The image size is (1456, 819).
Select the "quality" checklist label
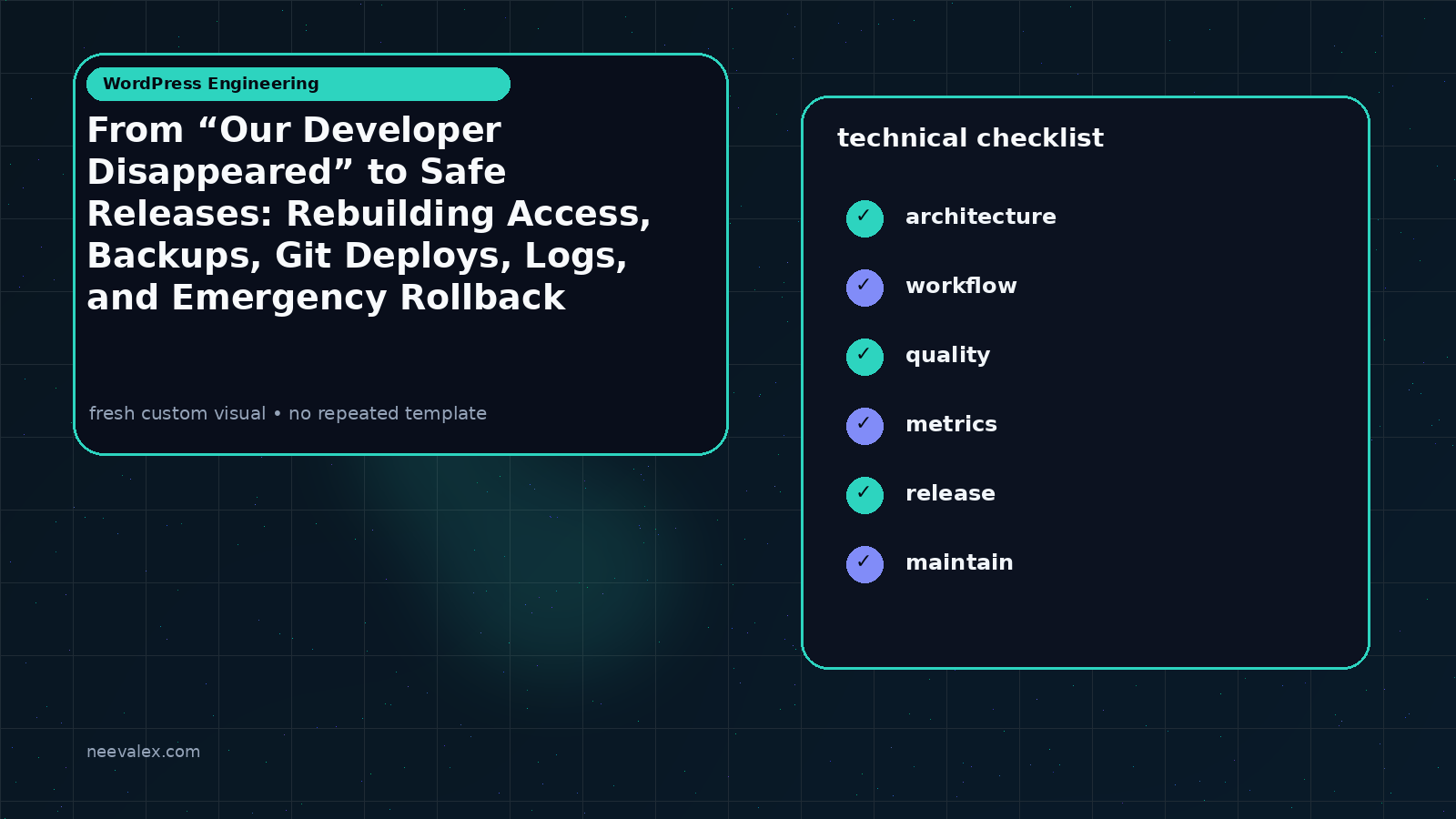click(947, 356)
